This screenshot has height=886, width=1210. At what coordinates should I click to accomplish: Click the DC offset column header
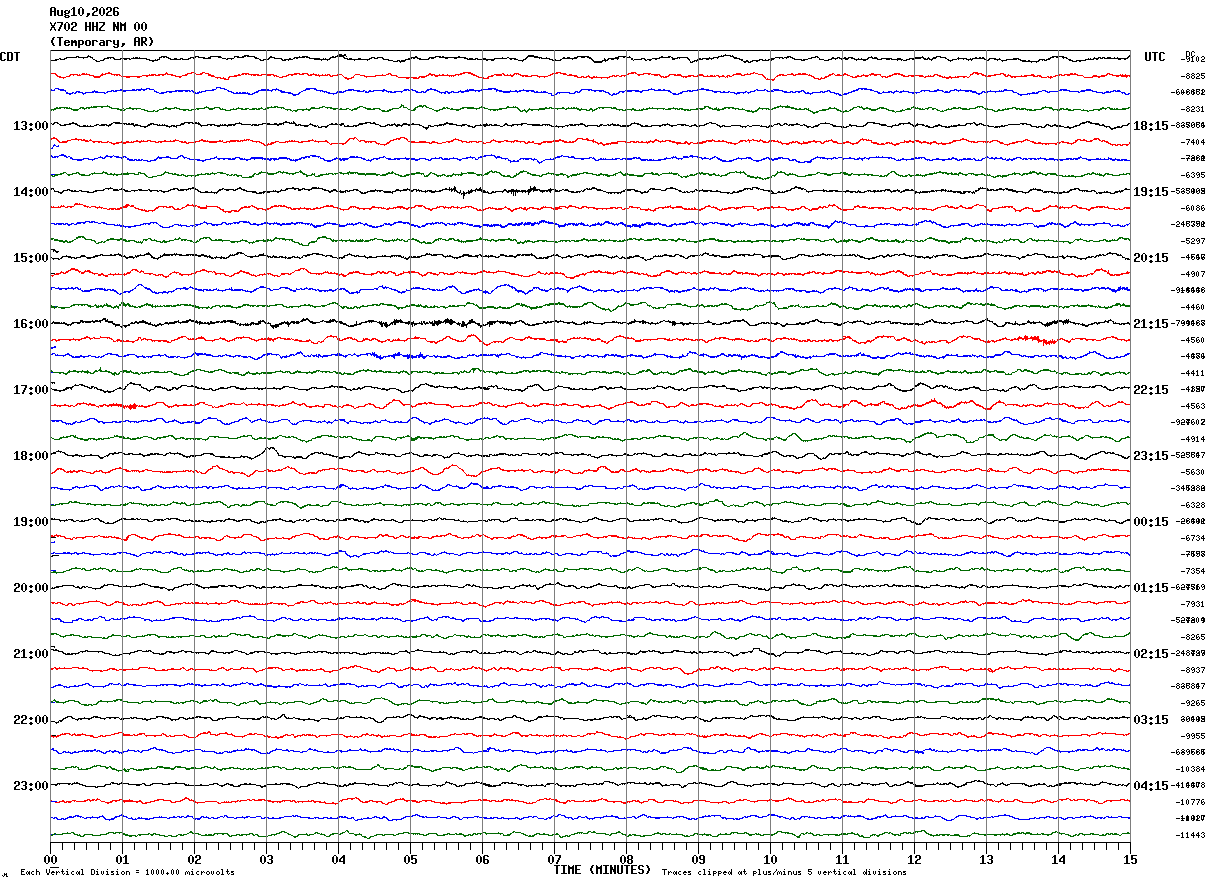point(1190,54)
